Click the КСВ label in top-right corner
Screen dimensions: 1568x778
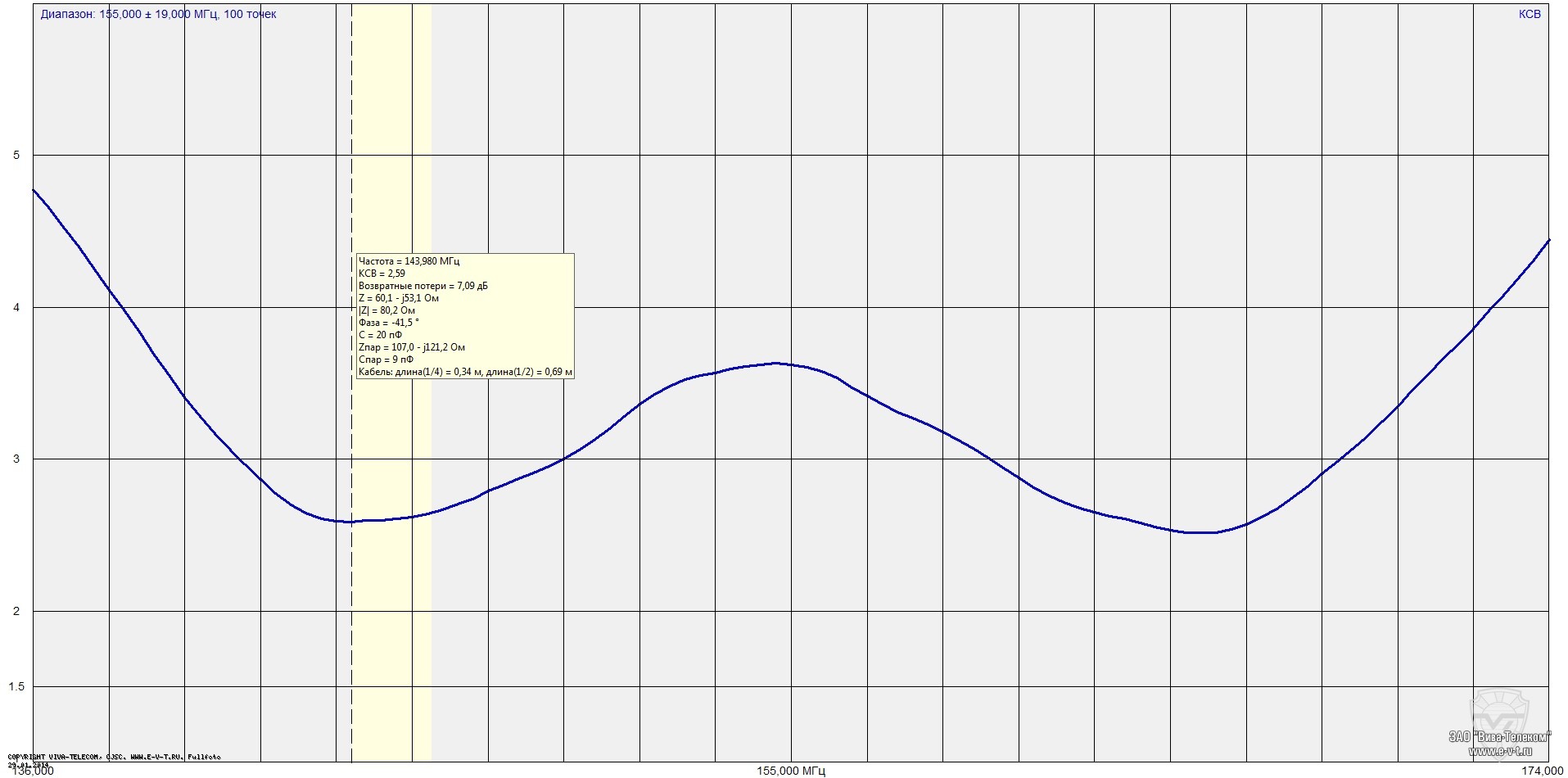coord(1529,14)
